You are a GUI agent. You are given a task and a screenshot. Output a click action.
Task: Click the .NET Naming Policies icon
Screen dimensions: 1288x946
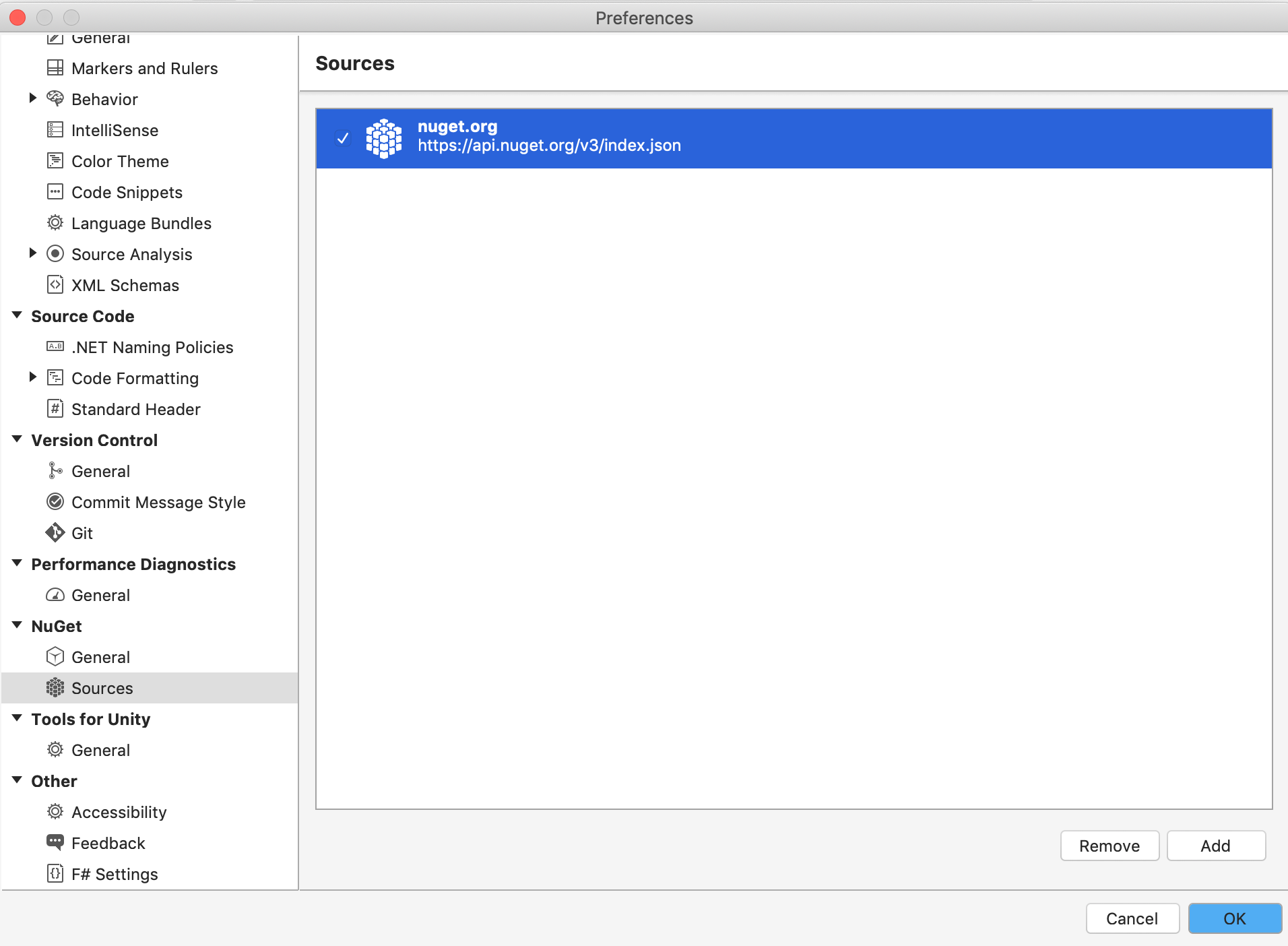click(55, 347)
